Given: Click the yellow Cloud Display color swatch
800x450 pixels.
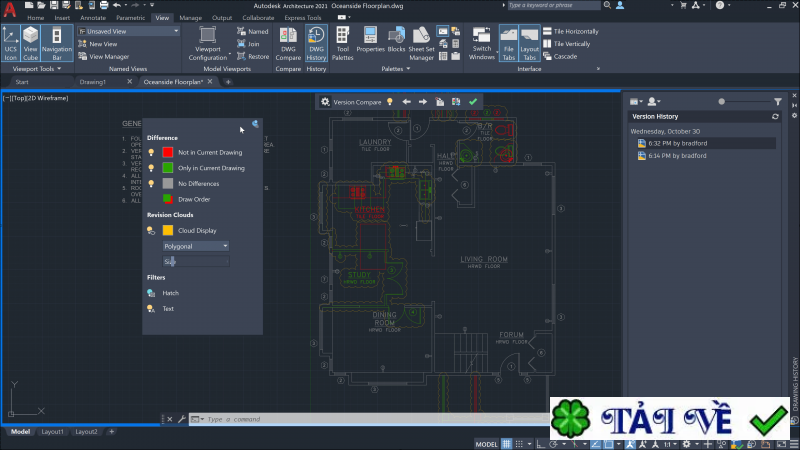Looking at the screenshot, I should tap(168, 230).
